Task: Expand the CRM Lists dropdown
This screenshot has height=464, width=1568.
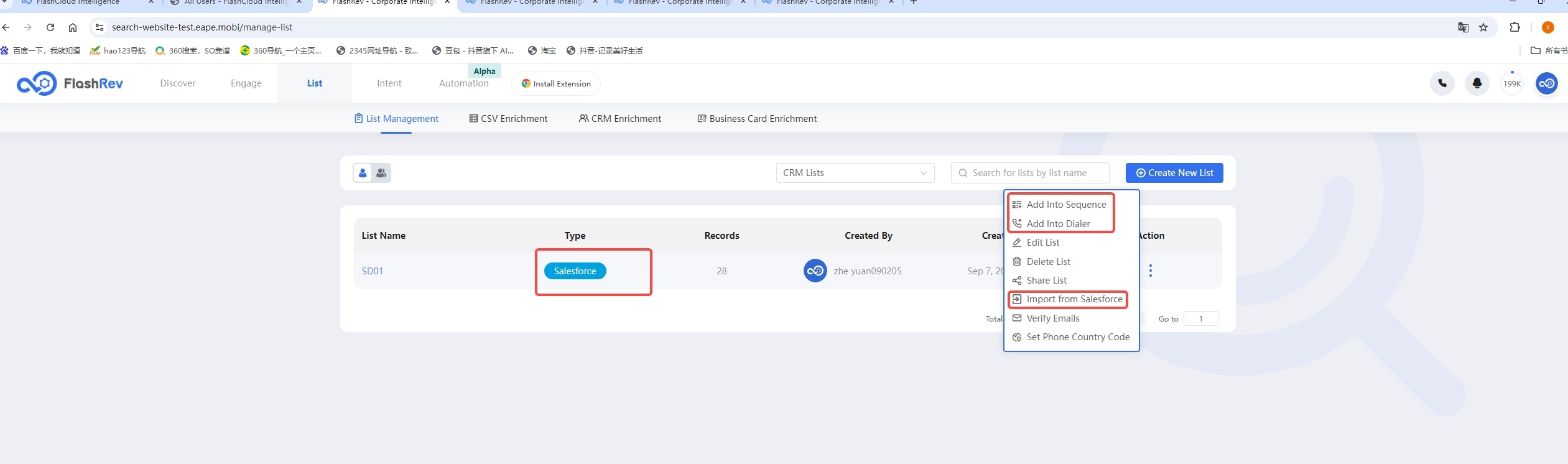Action: point(855,173)
